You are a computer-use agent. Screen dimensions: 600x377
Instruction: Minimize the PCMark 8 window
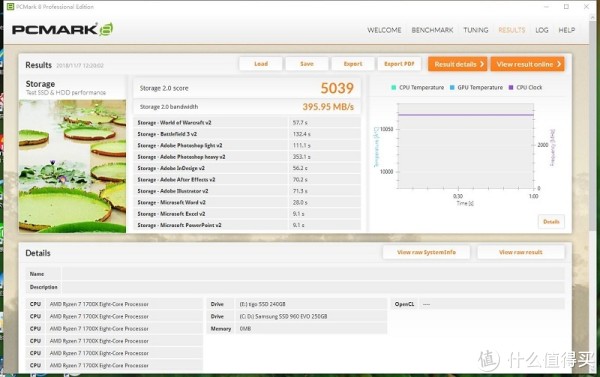point(546,7)
